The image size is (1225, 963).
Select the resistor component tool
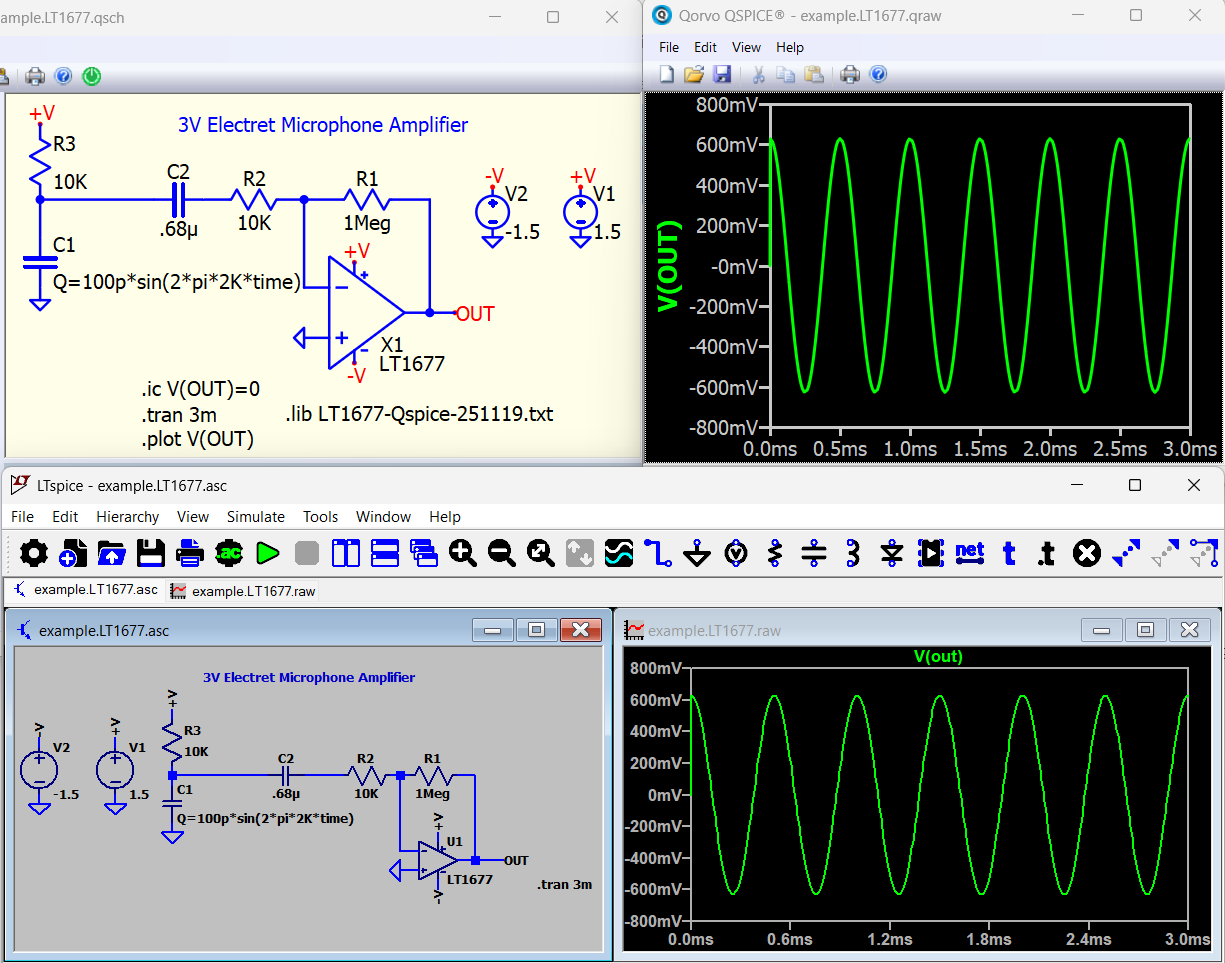(x=775, y=552)
